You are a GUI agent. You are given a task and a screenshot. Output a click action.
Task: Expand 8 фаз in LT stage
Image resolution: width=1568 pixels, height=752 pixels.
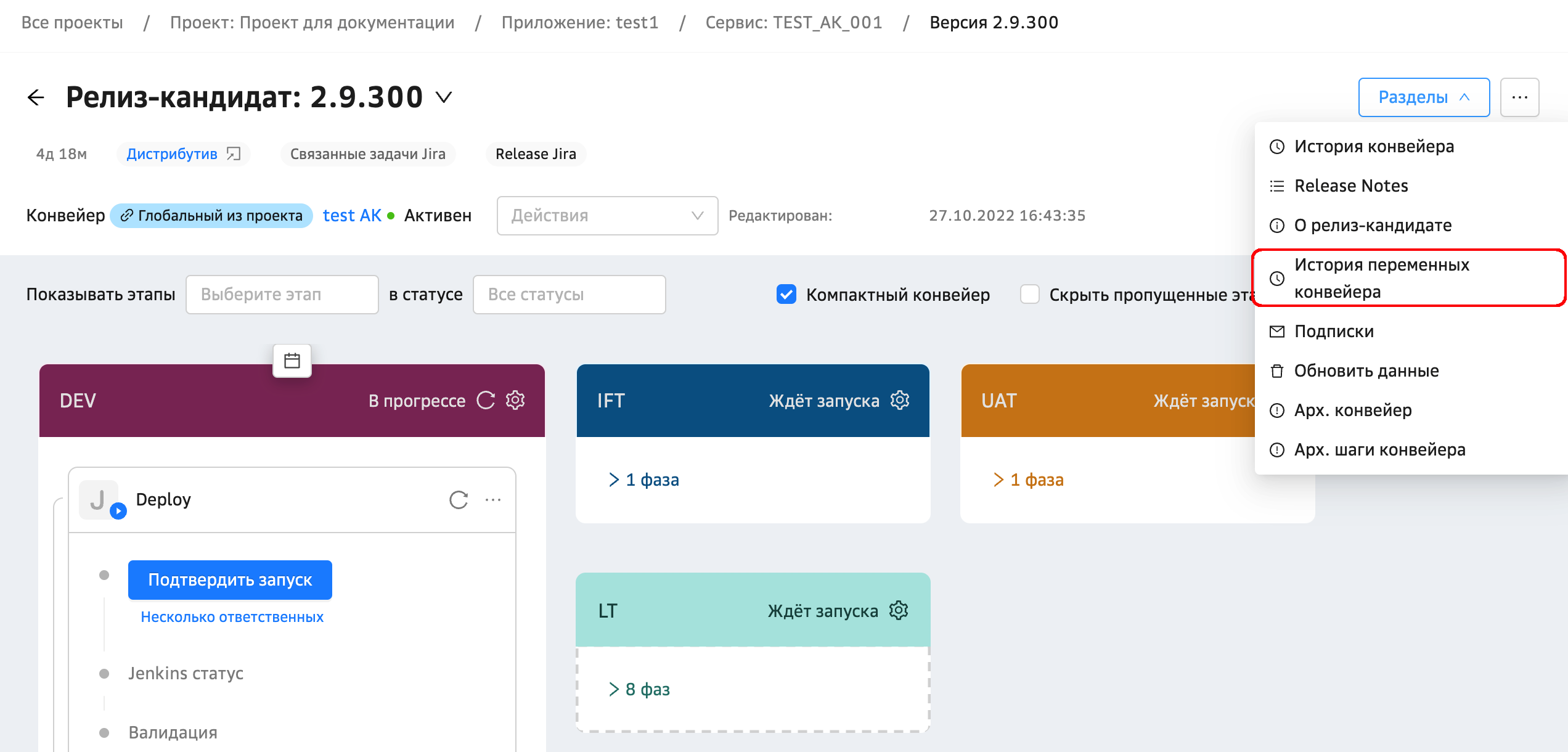pyautogui.click(x=639, y=689)
